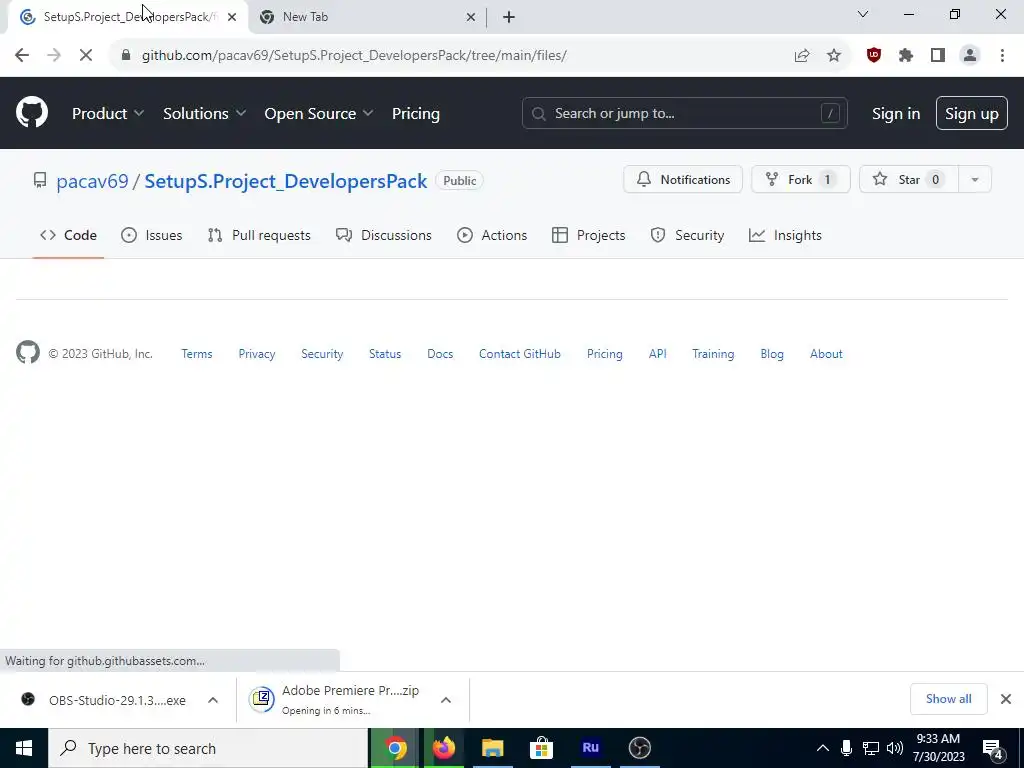The height and width of the screenshot is (768, 1024).
Task: View the Insights tab
Action: [785, 235]
